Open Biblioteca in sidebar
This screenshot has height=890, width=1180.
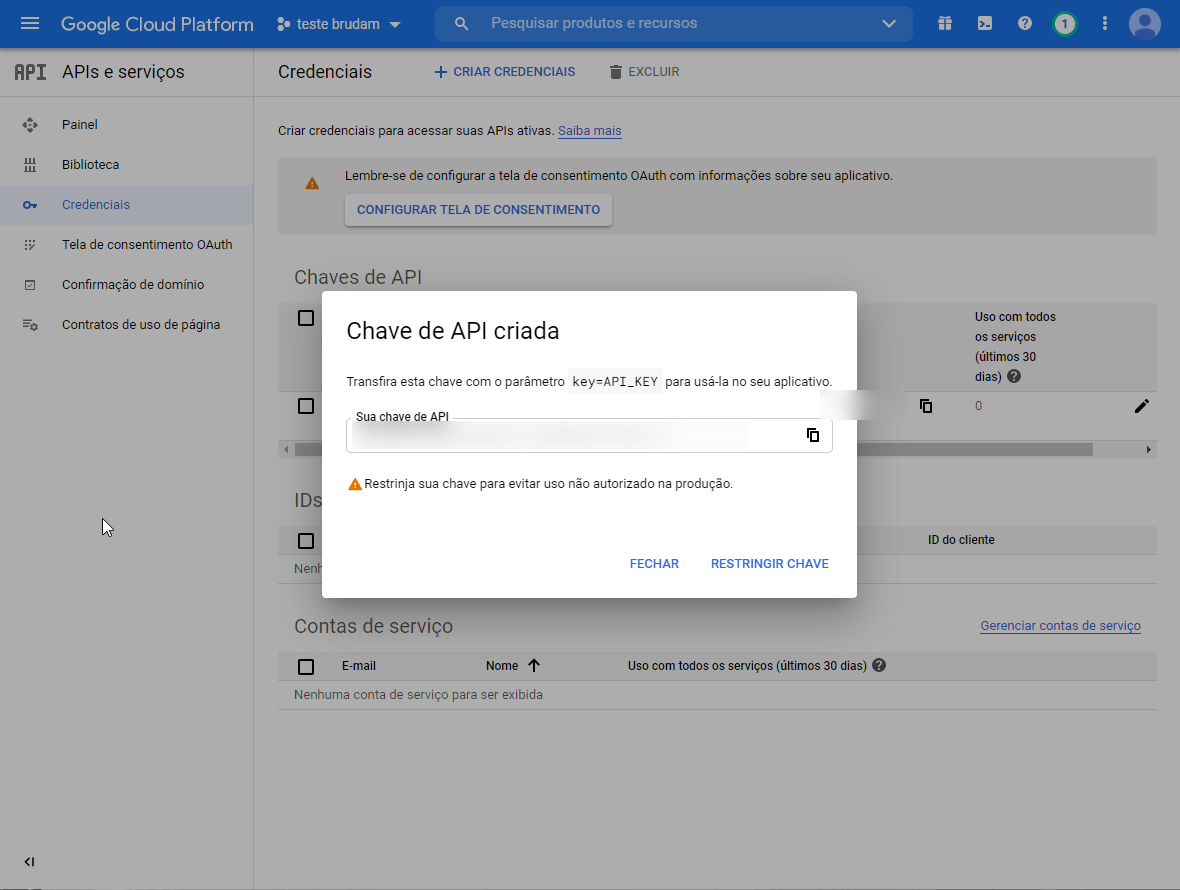point(126,165)
